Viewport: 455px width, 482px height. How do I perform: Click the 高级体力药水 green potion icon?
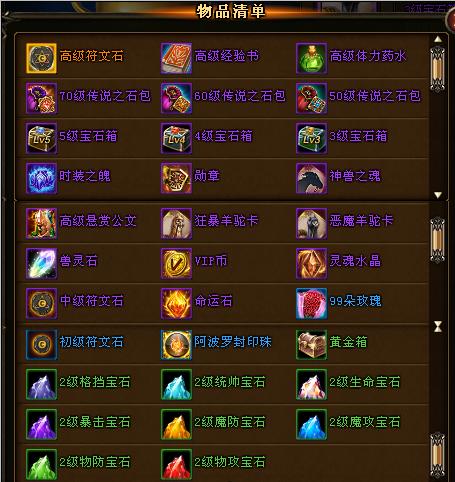tap(311, 58)
